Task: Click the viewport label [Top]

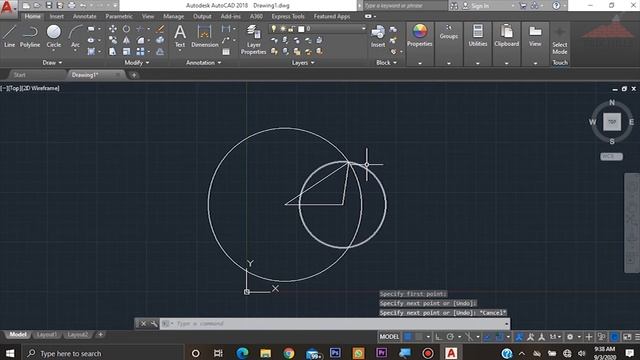Action: tap(14, 88)
